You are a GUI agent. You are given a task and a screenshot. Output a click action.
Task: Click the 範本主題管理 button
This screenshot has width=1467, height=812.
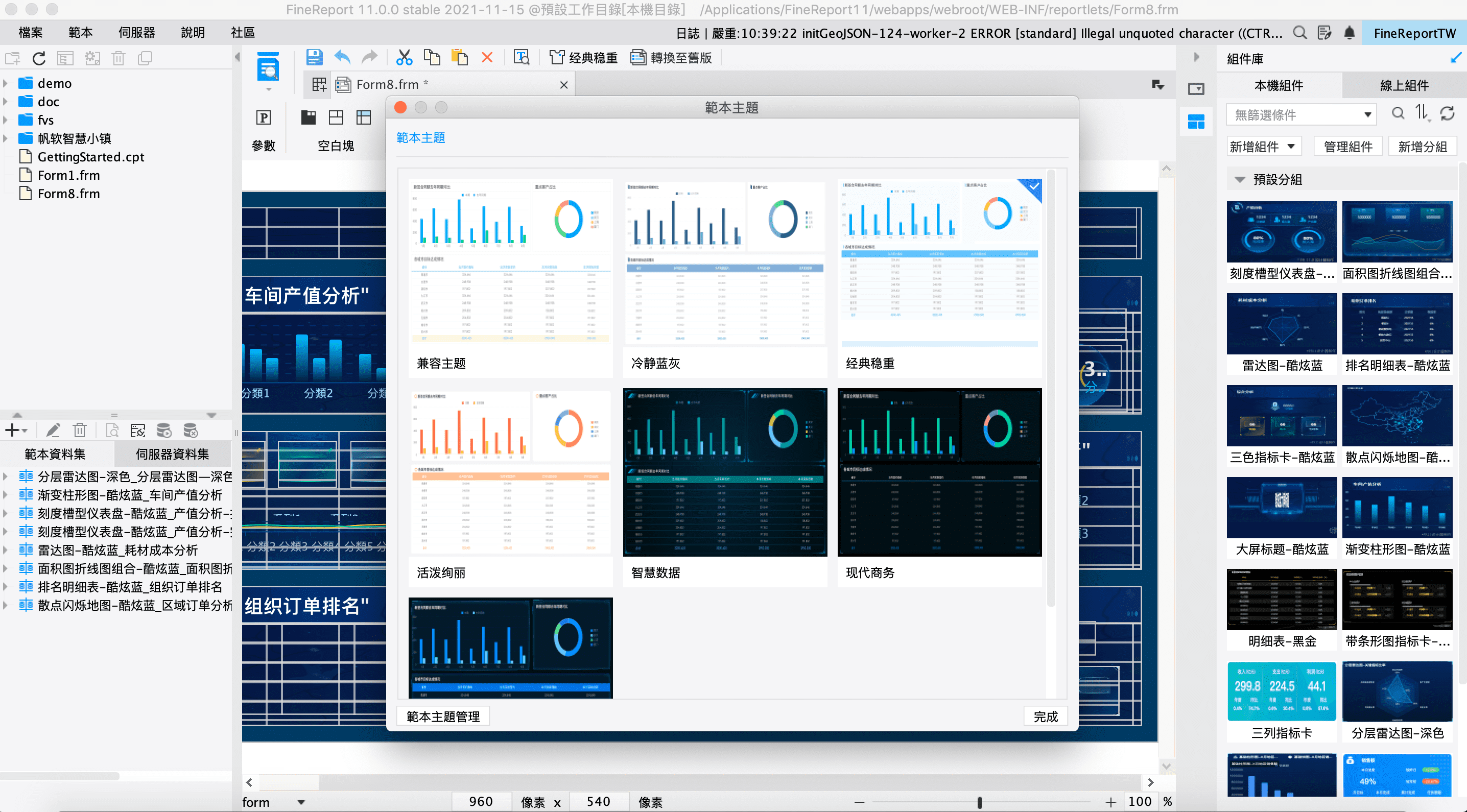coord(443,717)
